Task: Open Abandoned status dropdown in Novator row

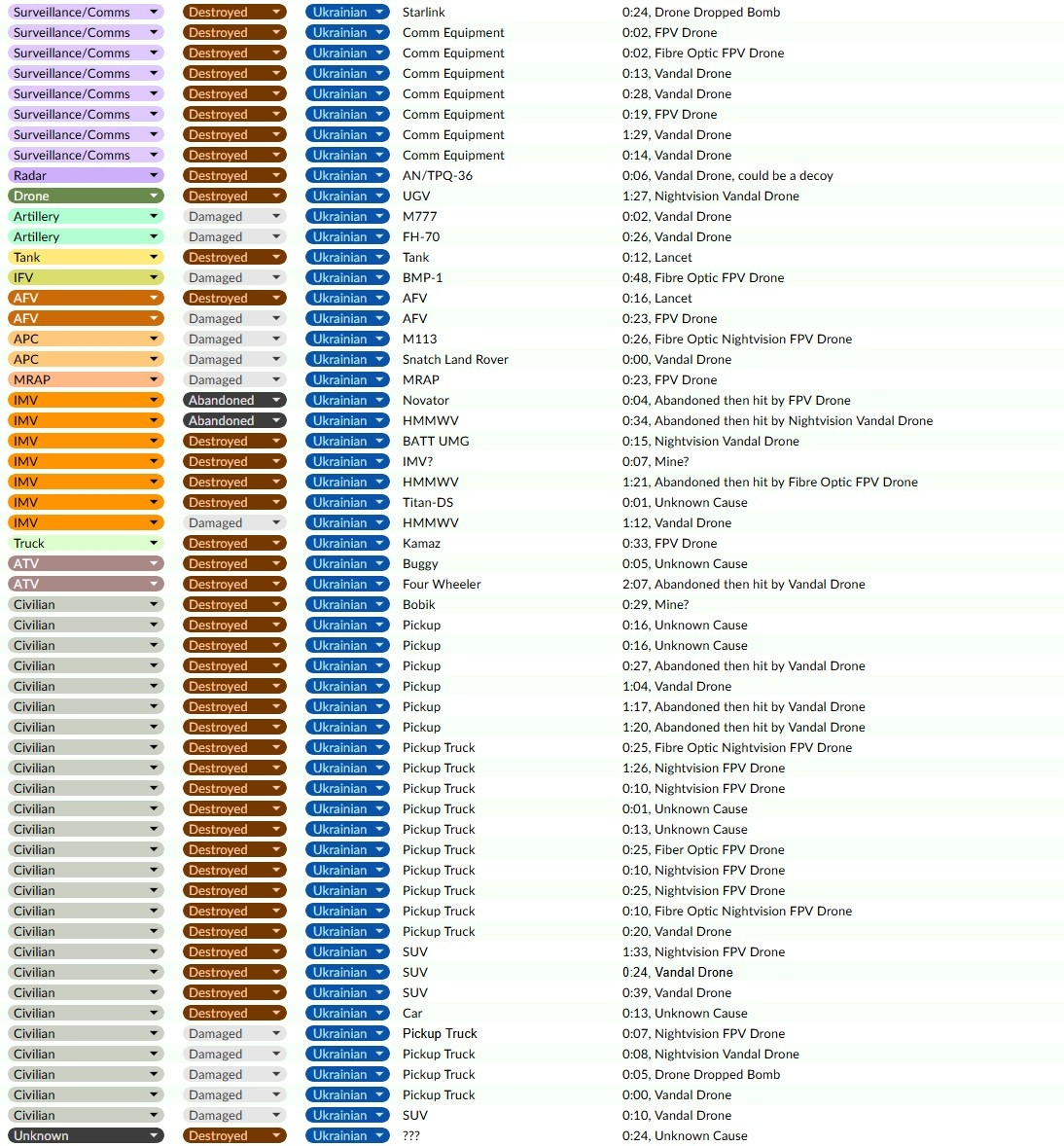Action: [x=233, y=401]
